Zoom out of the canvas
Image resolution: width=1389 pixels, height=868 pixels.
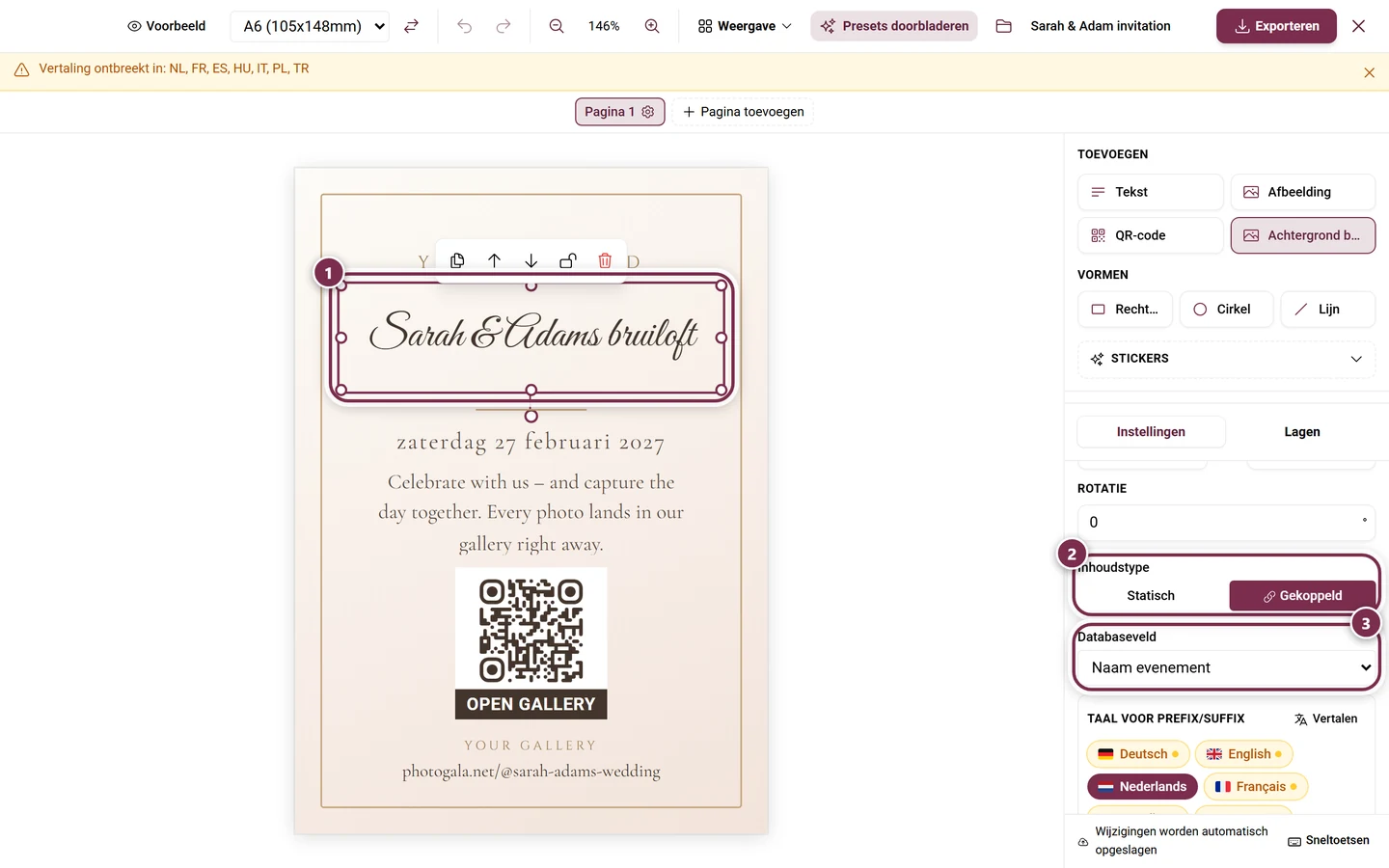557,26
